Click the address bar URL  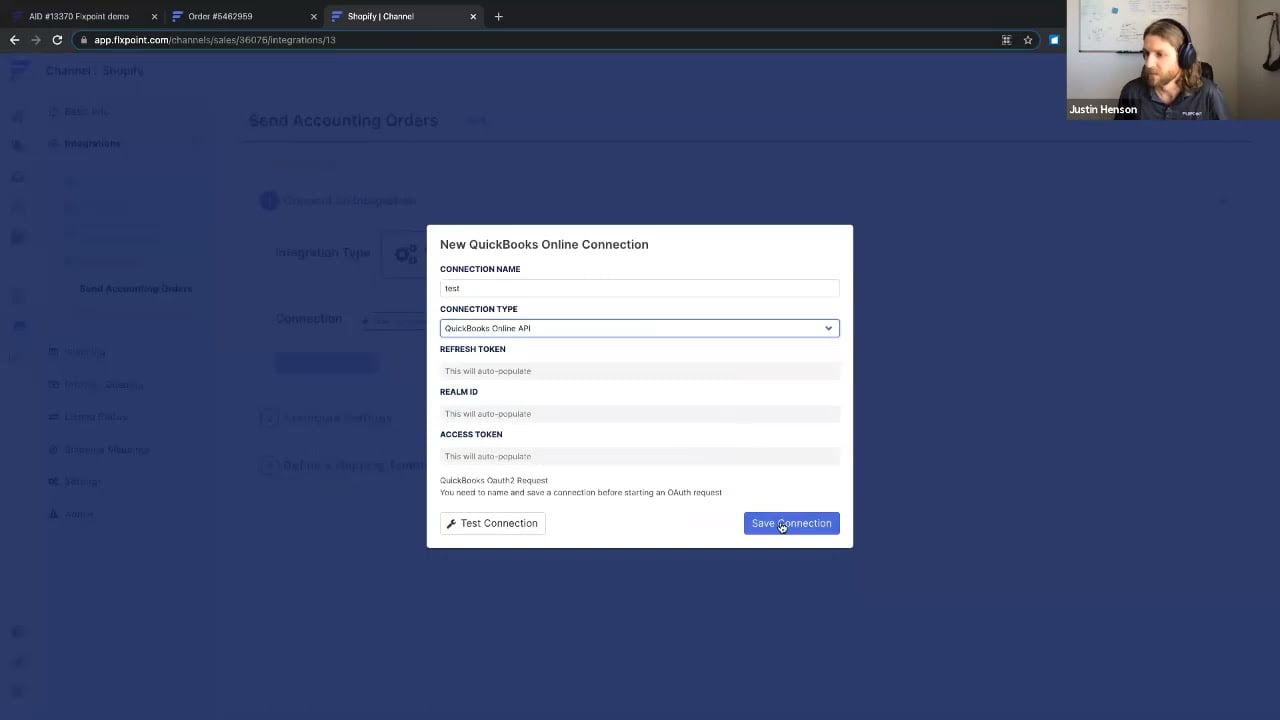(214, 40)
